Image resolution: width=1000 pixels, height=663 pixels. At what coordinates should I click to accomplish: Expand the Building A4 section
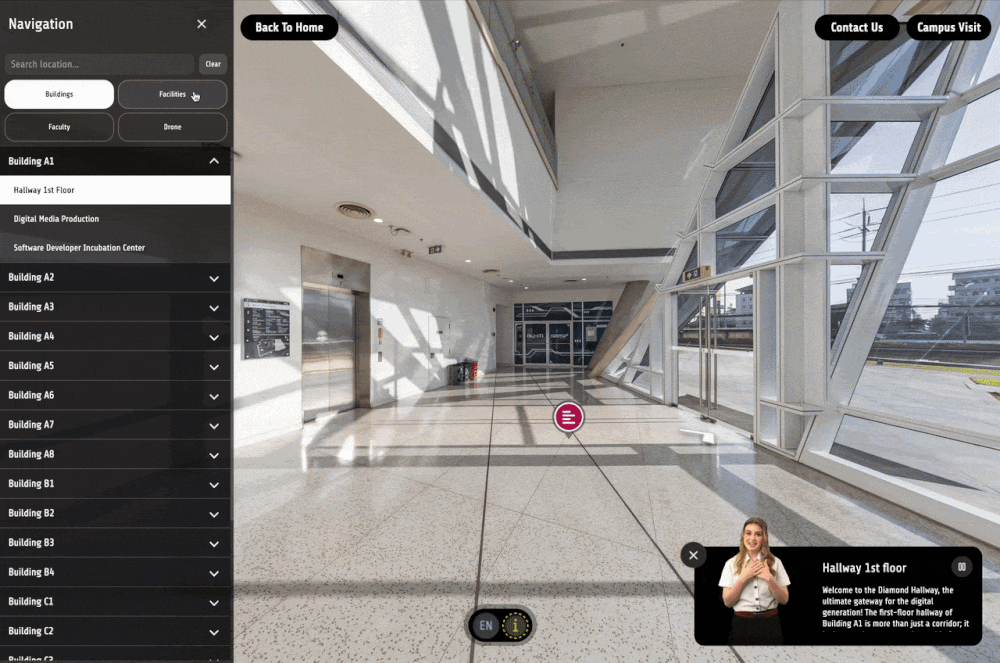[x=115, y=336]
